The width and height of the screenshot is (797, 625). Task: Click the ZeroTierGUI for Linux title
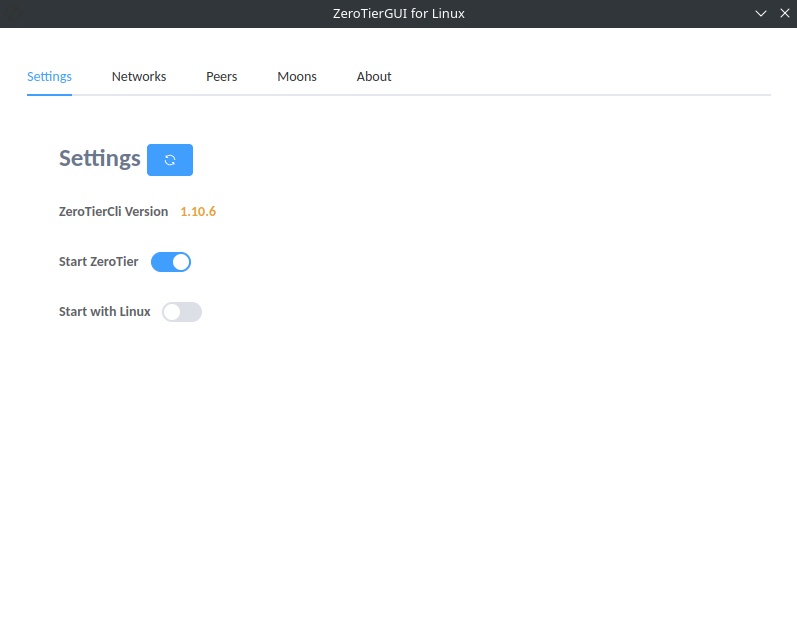398,14
